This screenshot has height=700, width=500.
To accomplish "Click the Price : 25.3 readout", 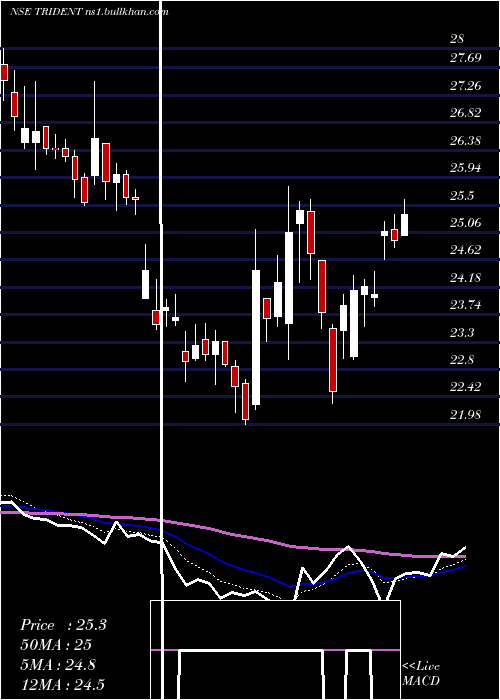I will coord(63,625).
